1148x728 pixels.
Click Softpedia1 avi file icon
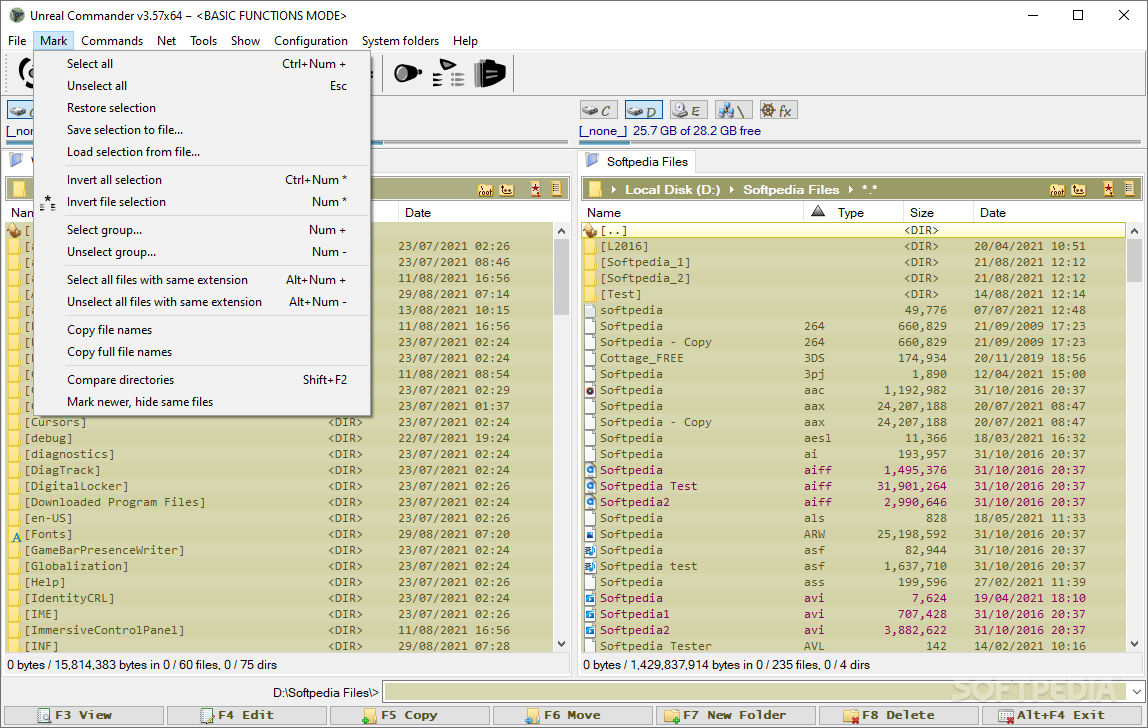pos(590,614)
